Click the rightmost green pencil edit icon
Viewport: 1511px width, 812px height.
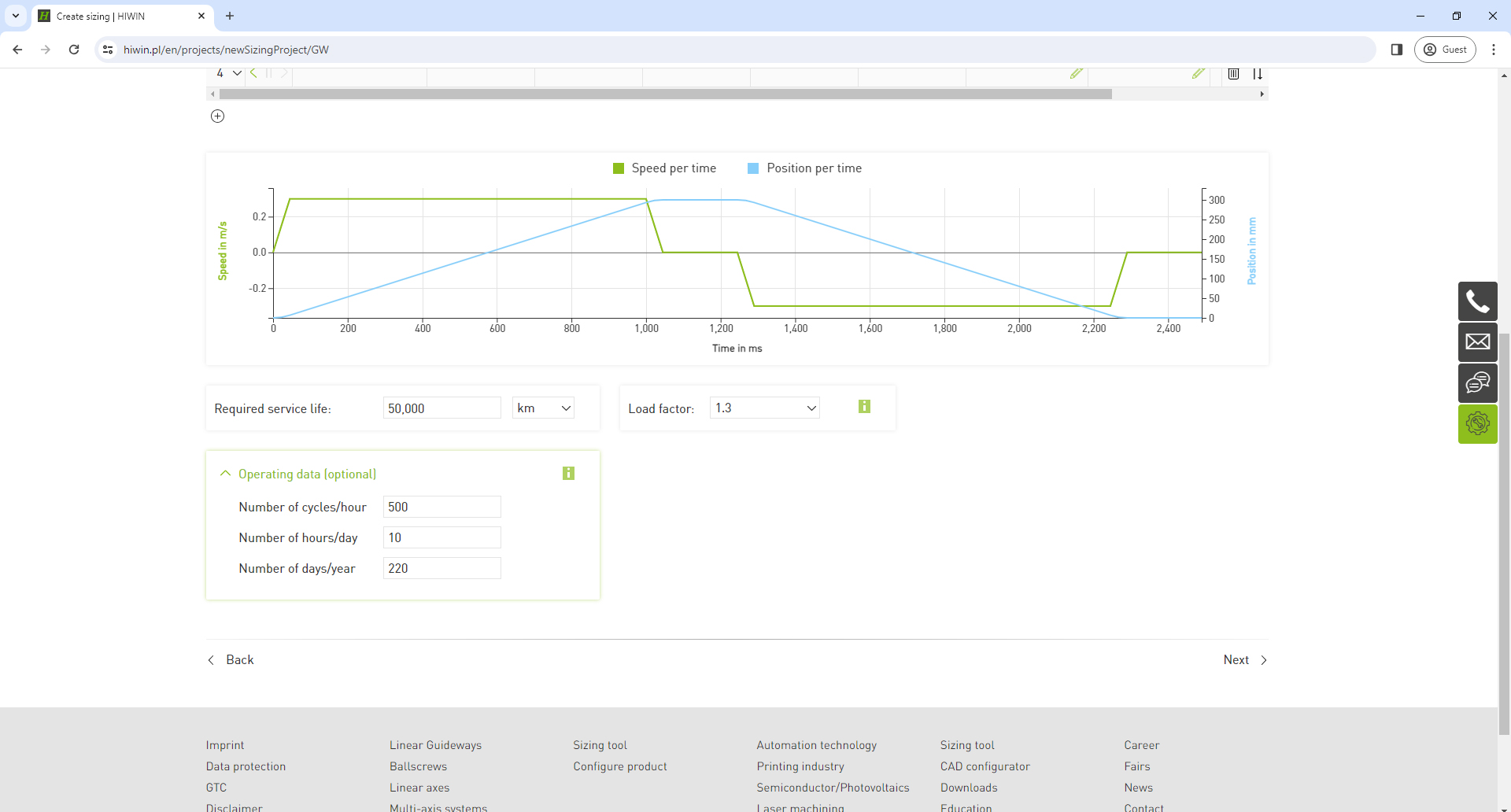click(1199, 73)
